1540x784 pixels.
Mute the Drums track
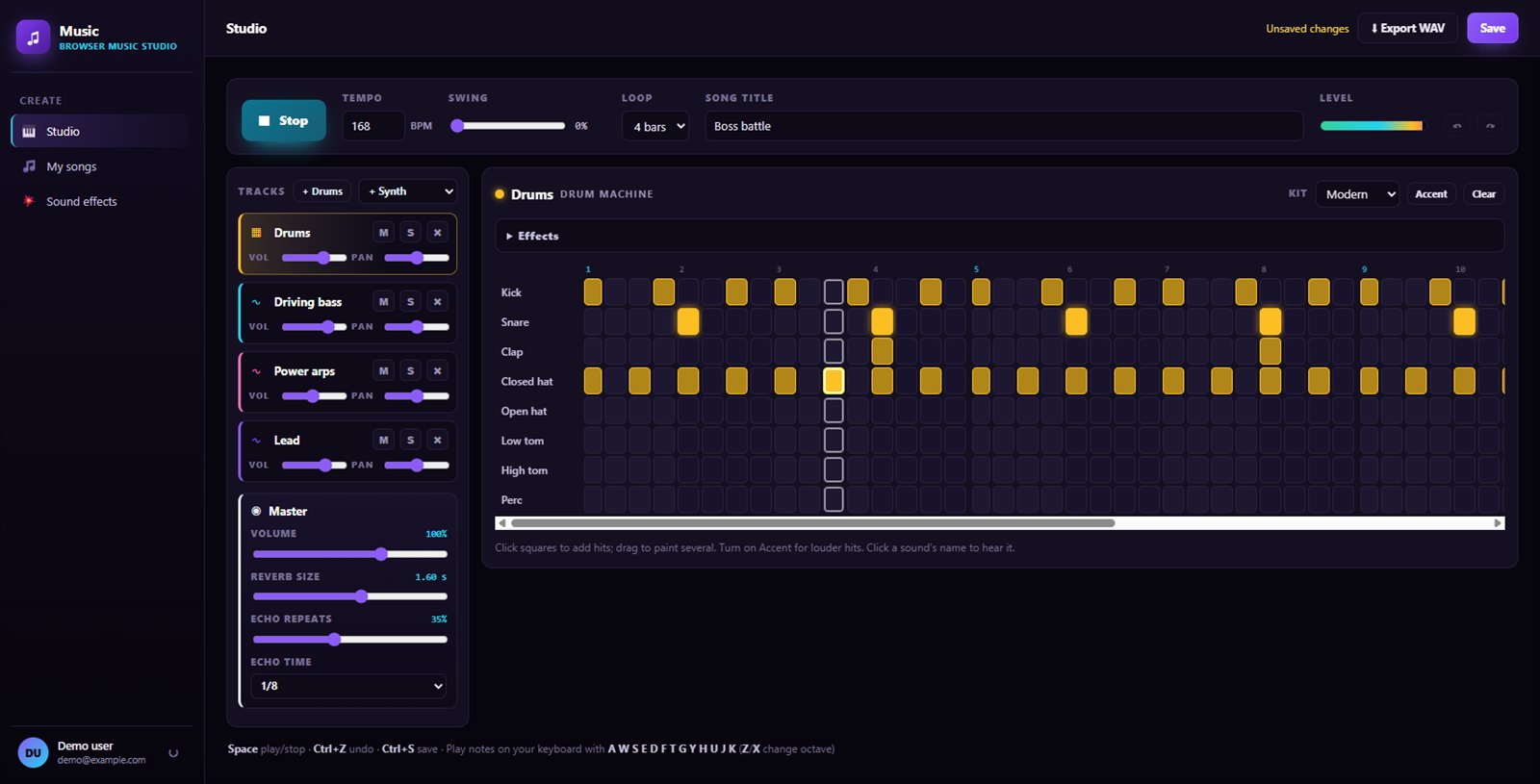pos(384,233)
